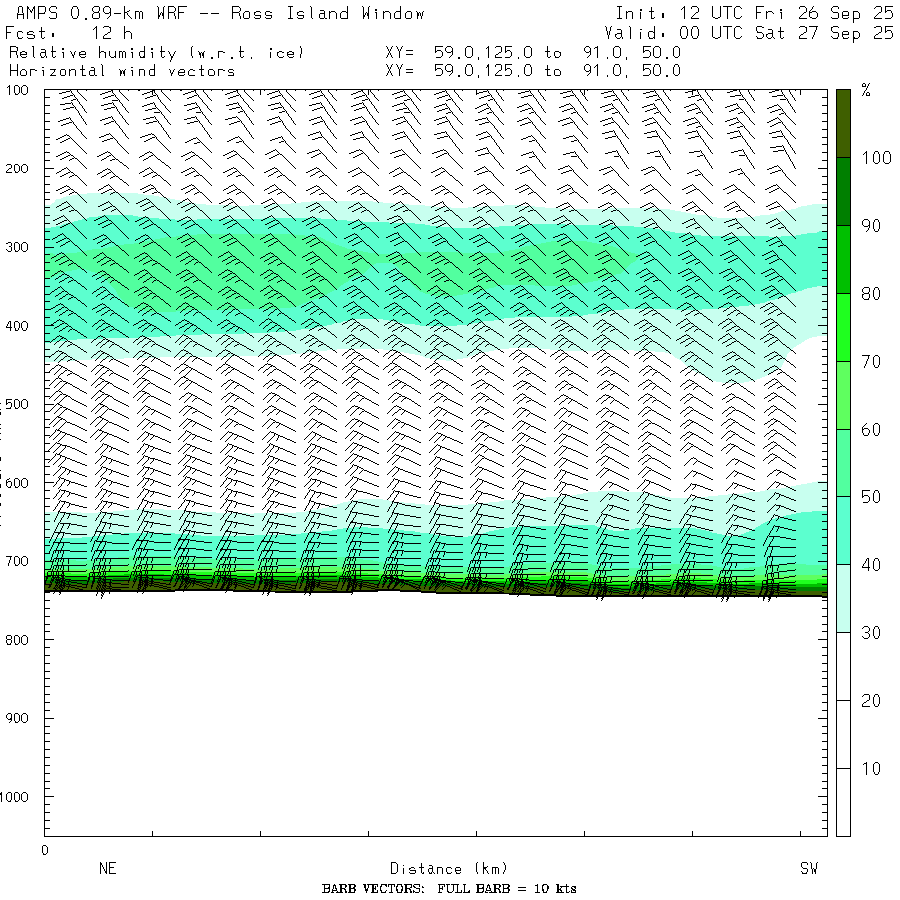The height and width of the screenshot is (900, 900).
Task: Click the pressure axis label 500
Action: tap(17, 405)
